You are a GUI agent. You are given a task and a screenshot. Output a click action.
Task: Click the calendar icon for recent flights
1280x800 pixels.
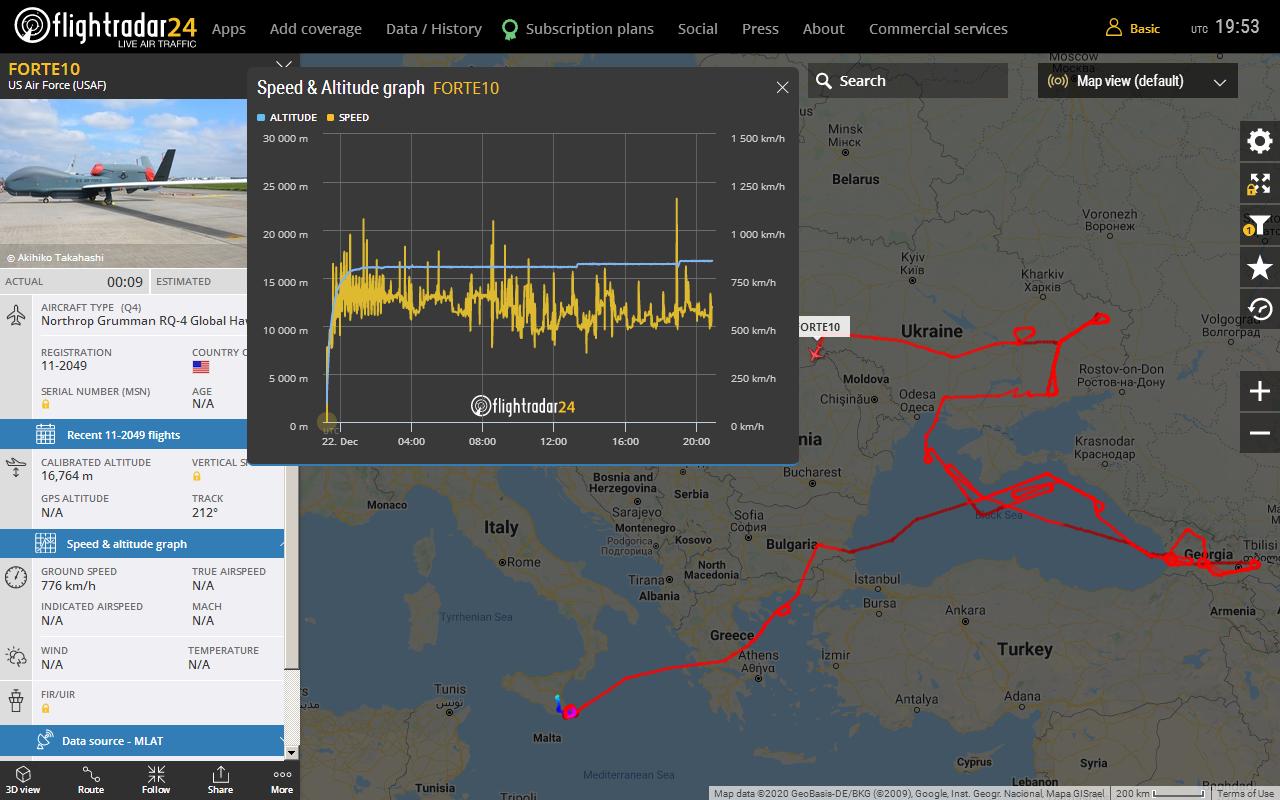(x=45, y=434)
